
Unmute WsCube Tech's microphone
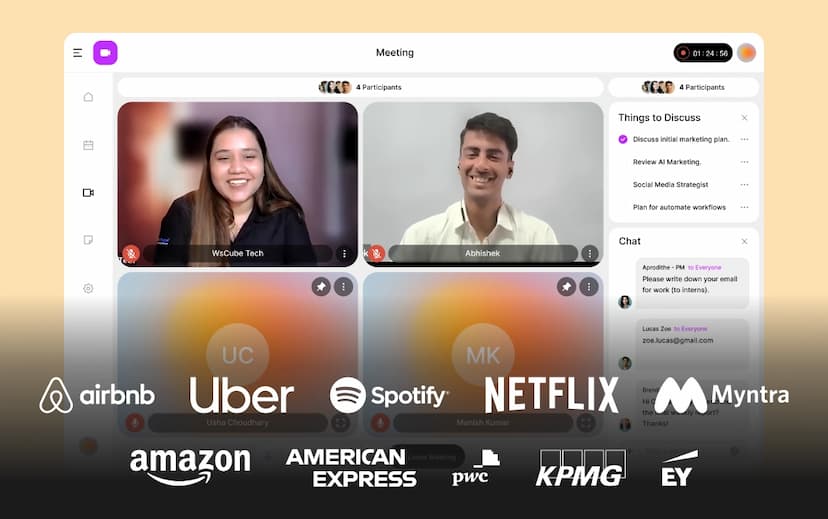click(131, 254)
